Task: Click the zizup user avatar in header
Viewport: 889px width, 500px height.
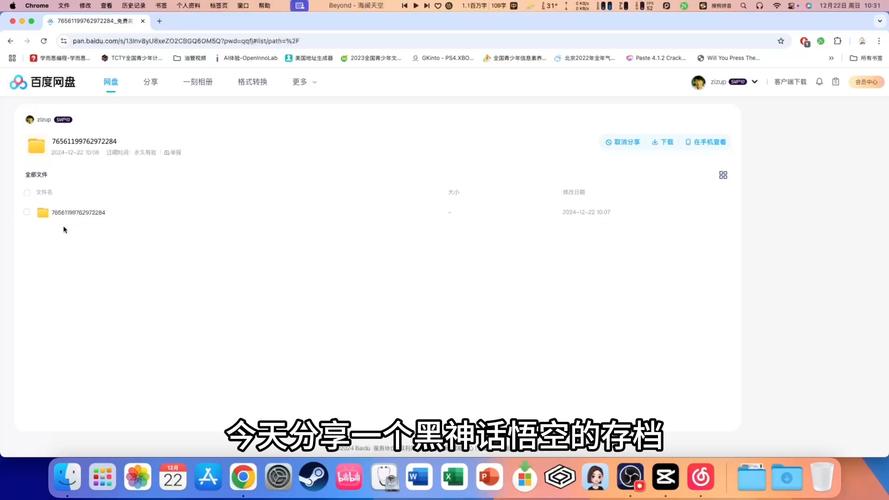Action: point(698,82)
